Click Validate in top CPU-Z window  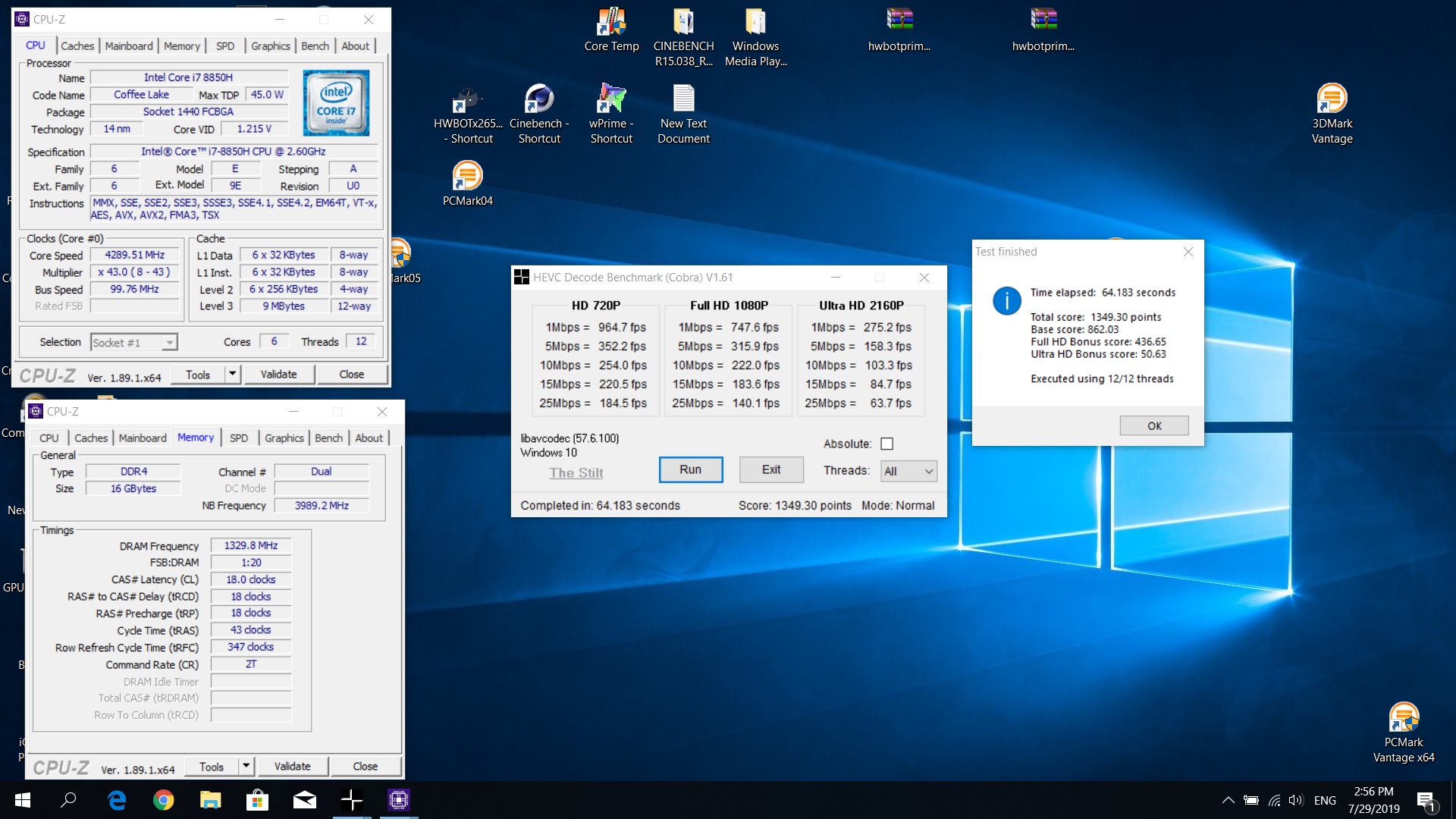278,374
